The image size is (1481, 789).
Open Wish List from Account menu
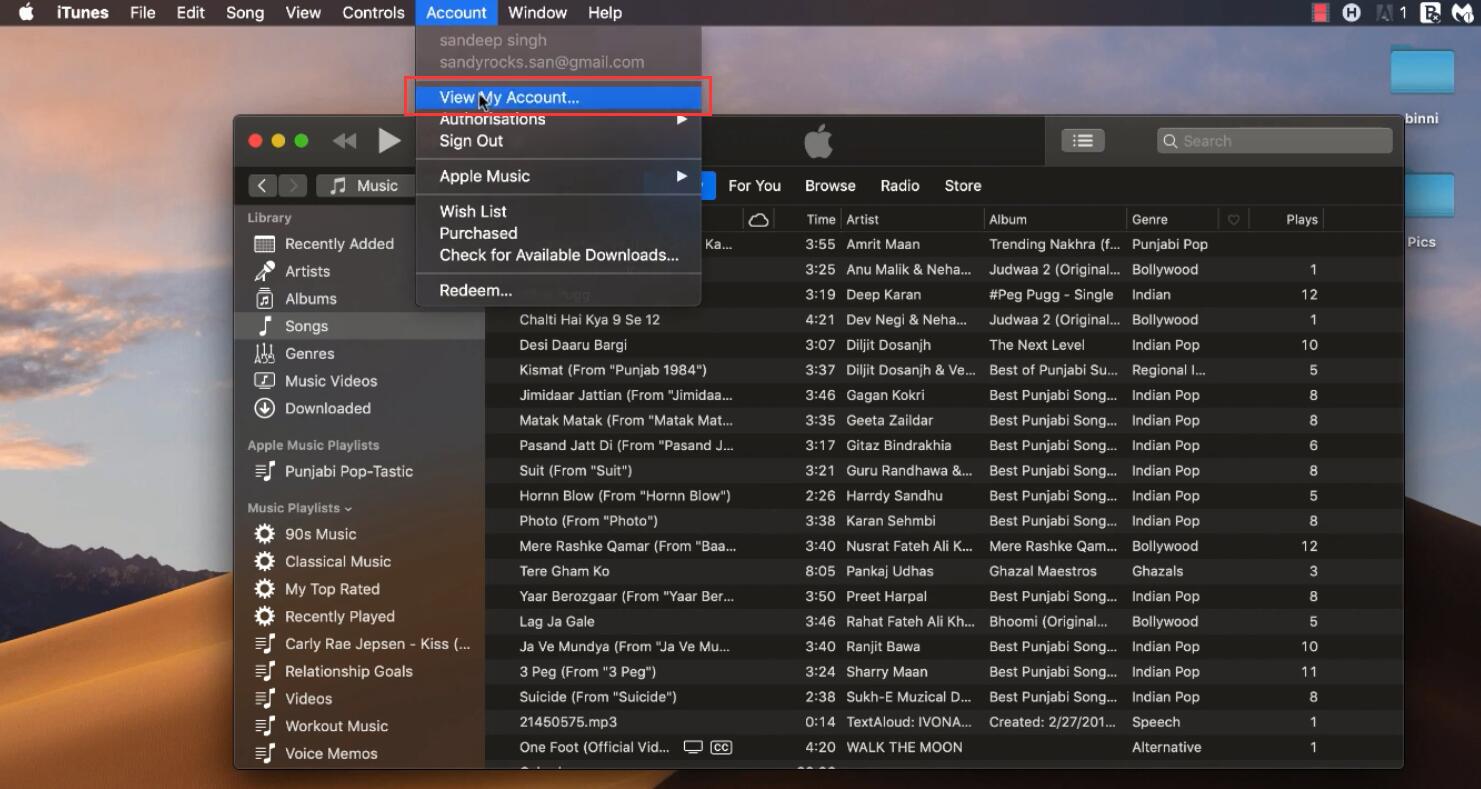[x=558, y=211]
